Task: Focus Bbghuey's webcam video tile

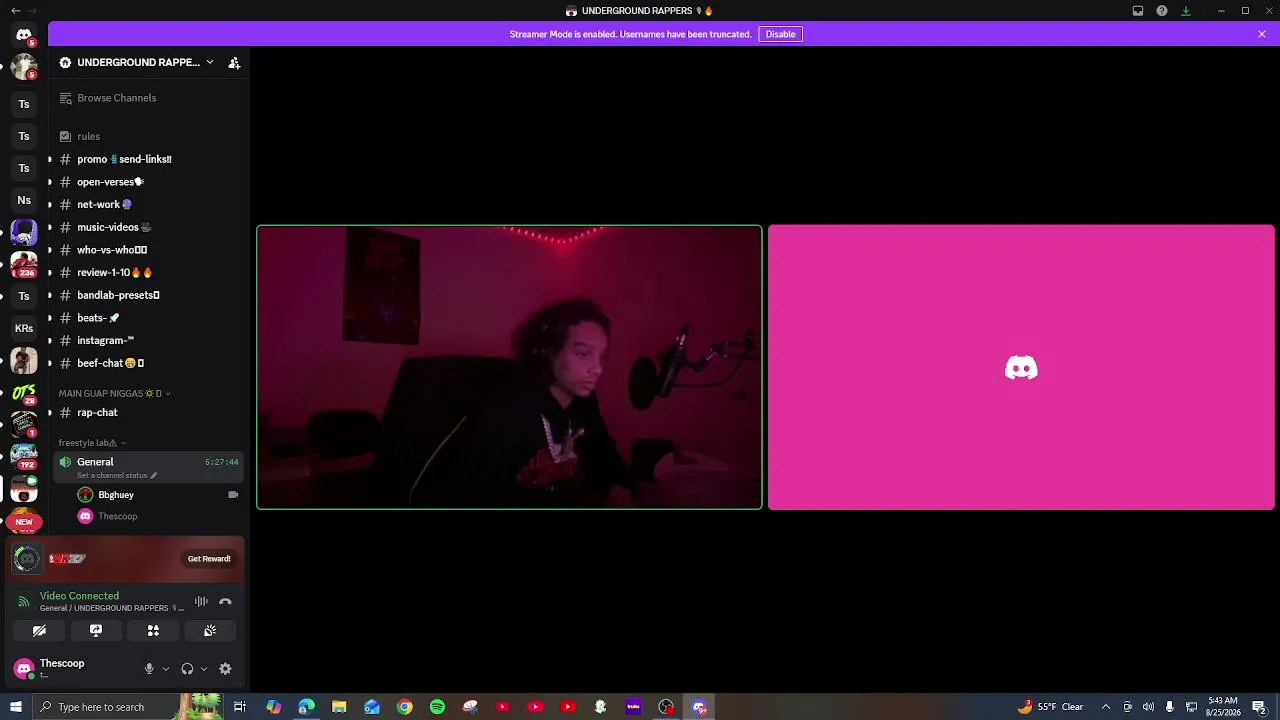Action: coord(509,367)
